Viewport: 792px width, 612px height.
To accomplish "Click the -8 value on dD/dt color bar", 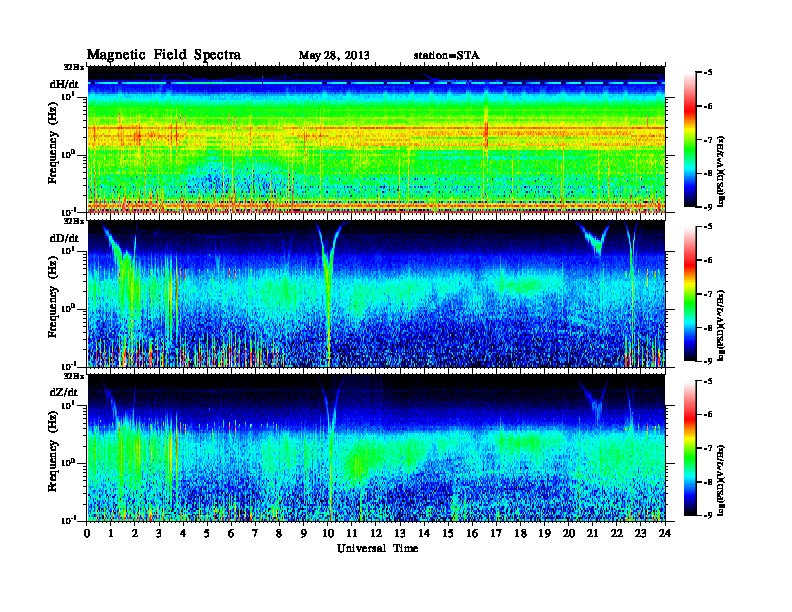I will point(708,328).
